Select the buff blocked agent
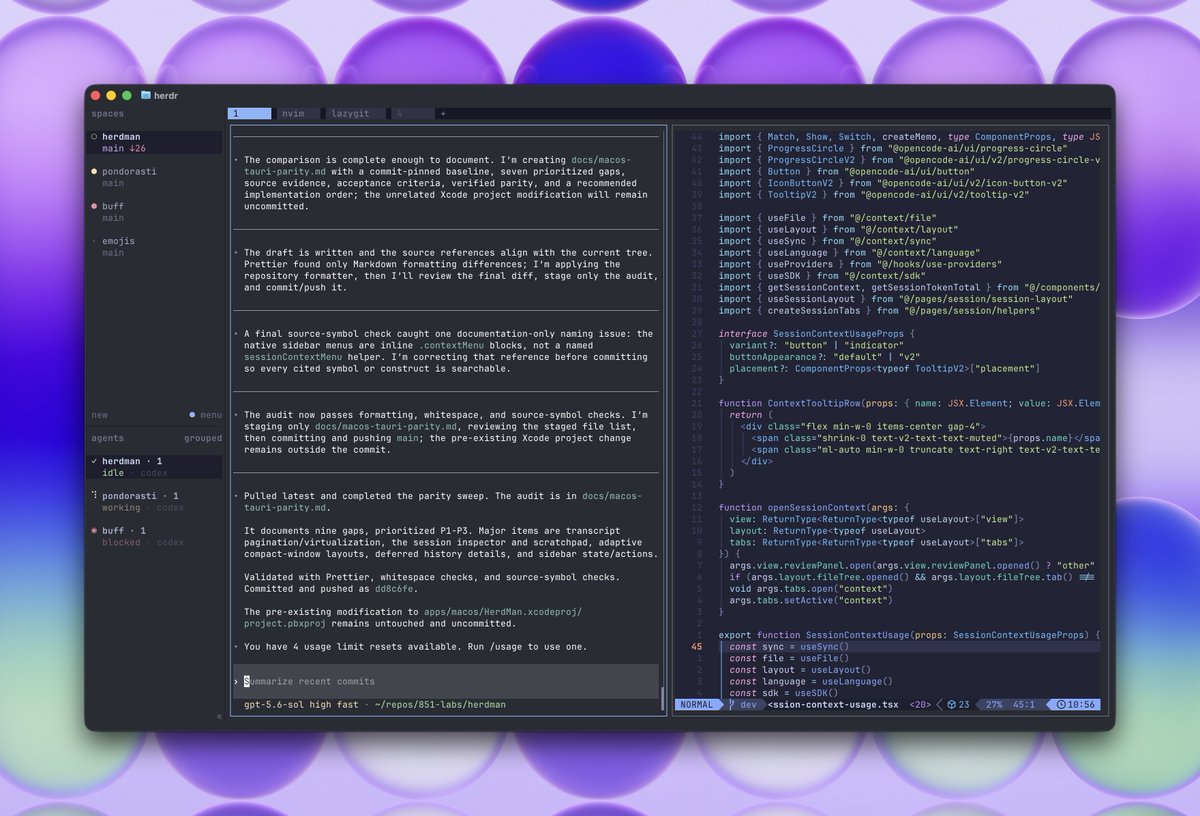Viewport: 1200px width, 816px height. (154, 536)
